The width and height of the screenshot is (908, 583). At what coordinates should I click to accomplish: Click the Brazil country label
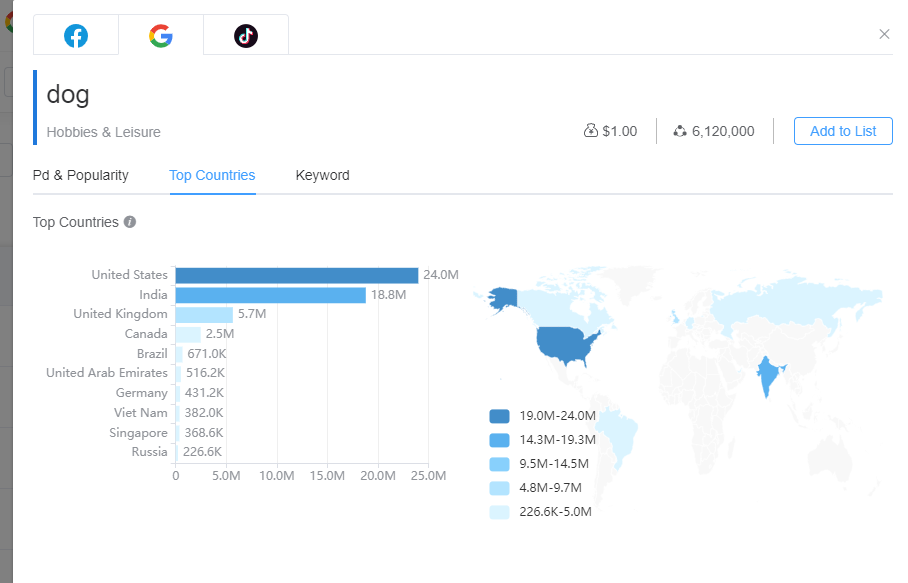[152, 354]
